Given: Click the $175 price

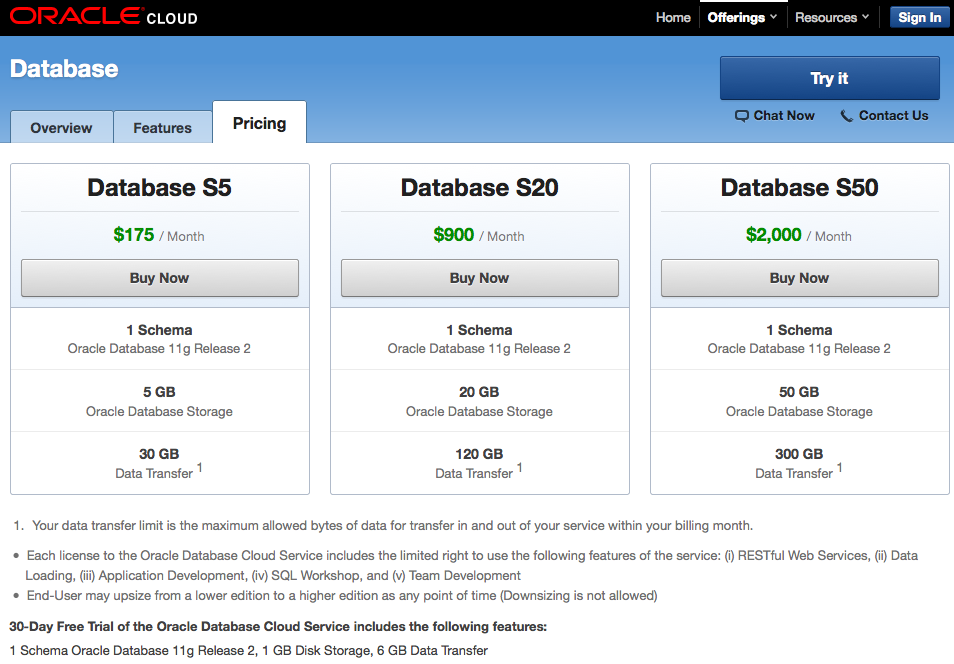Looking at the screenshot, I should (134, 234).
